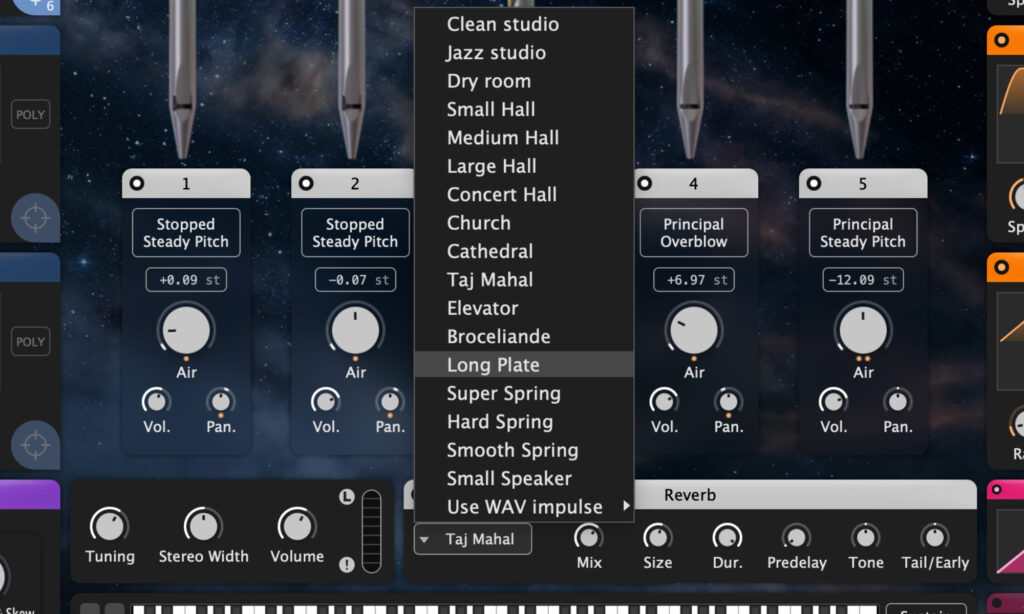Click the output level meter
The width and height of the screenshot is (1024, 614).
click(371, 531)
